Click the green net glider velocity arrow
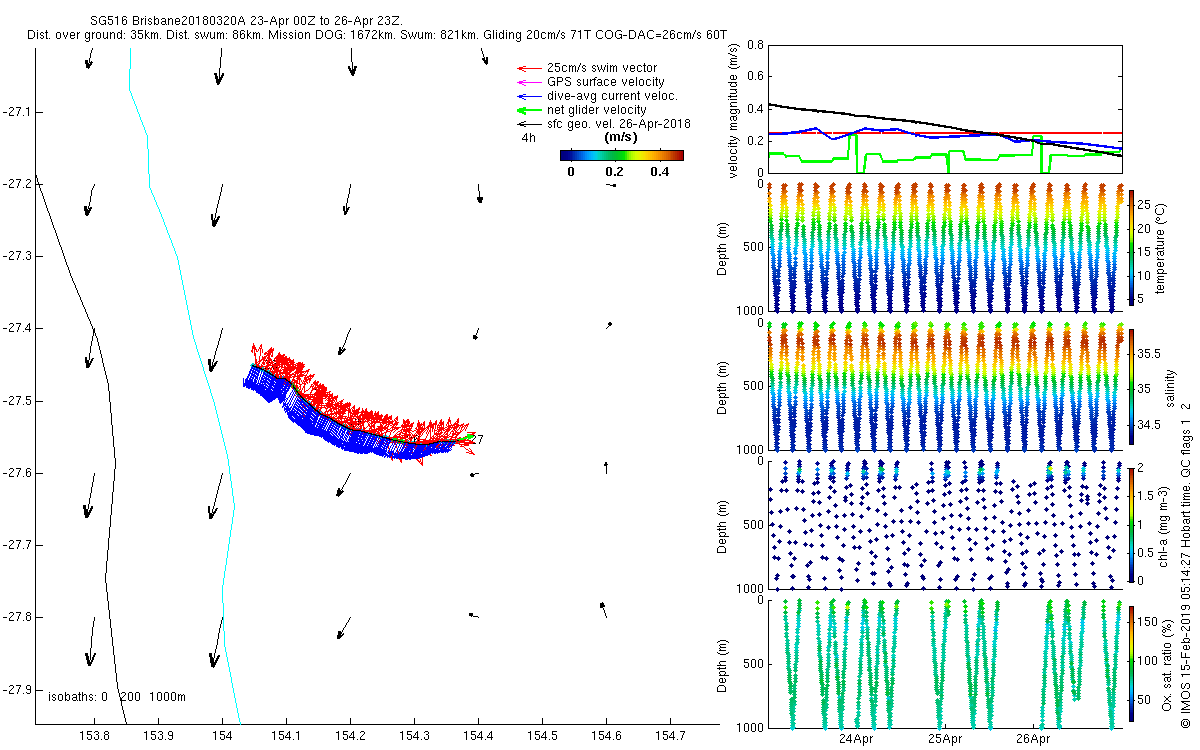 tap(528, 110)
